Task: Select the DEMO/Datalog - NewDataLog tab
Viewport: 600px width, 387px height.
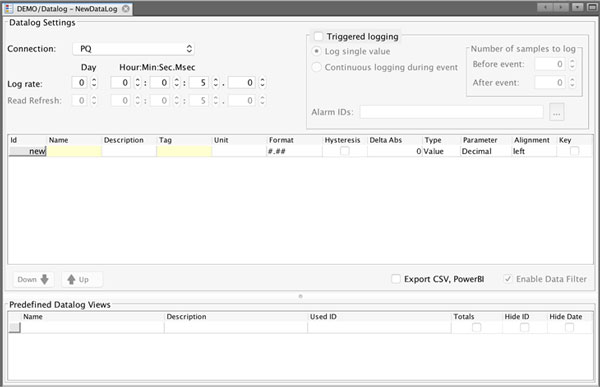Action: click(67, 8)
